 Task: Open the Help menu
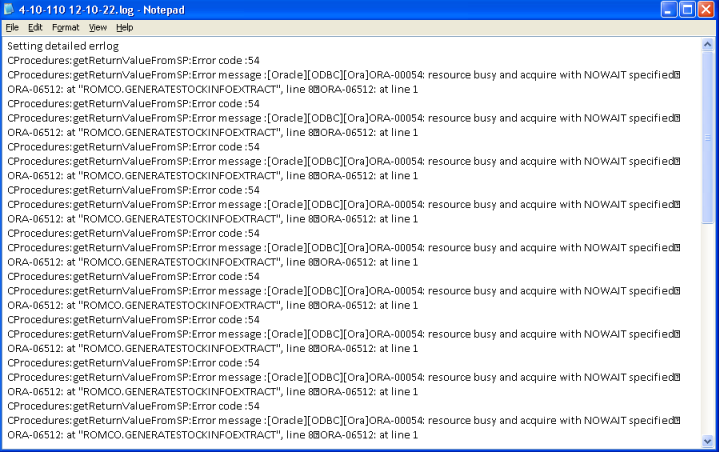(124, 28)
